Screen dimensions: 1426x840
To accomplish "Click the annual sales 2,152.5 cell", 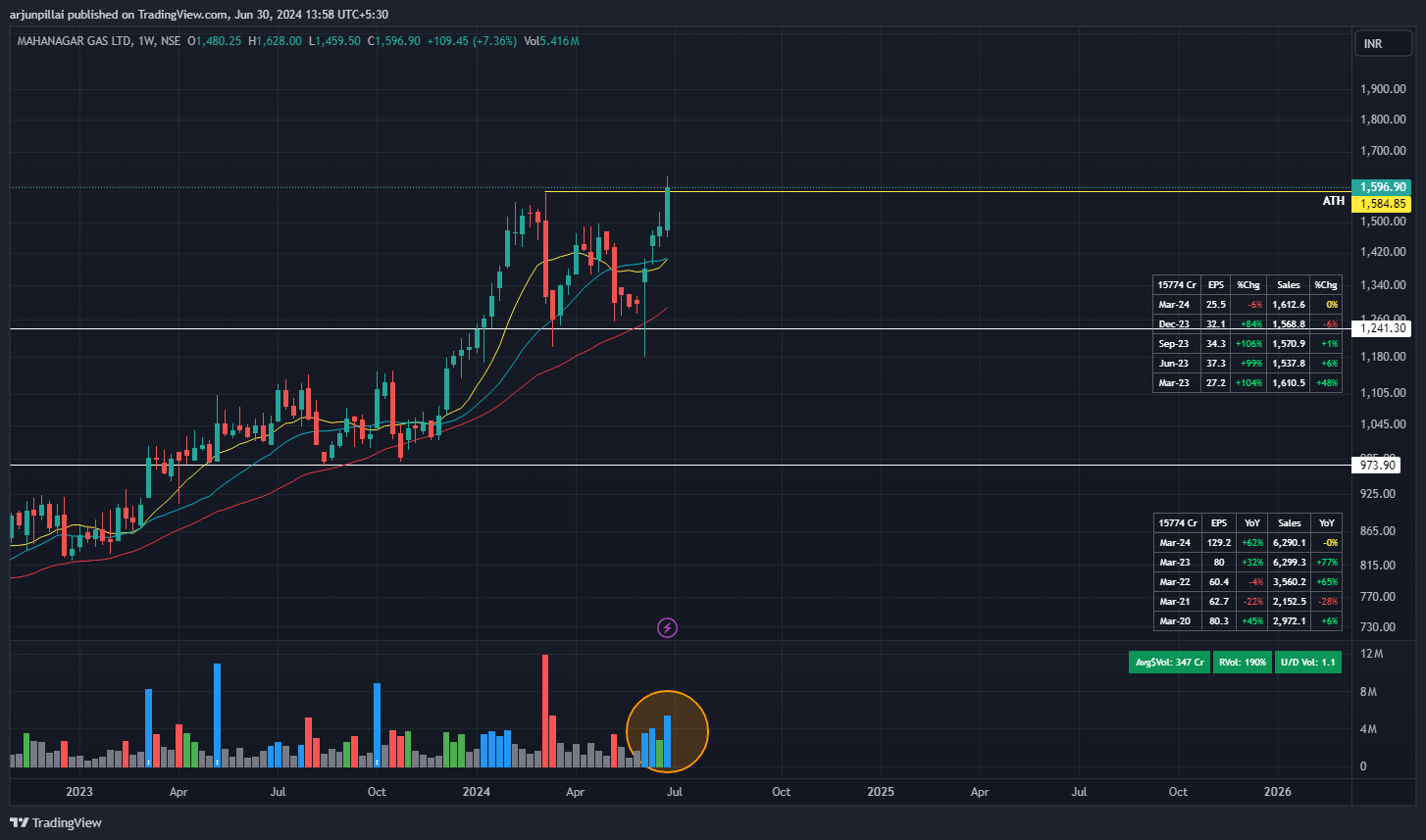I will (1290, 602).
